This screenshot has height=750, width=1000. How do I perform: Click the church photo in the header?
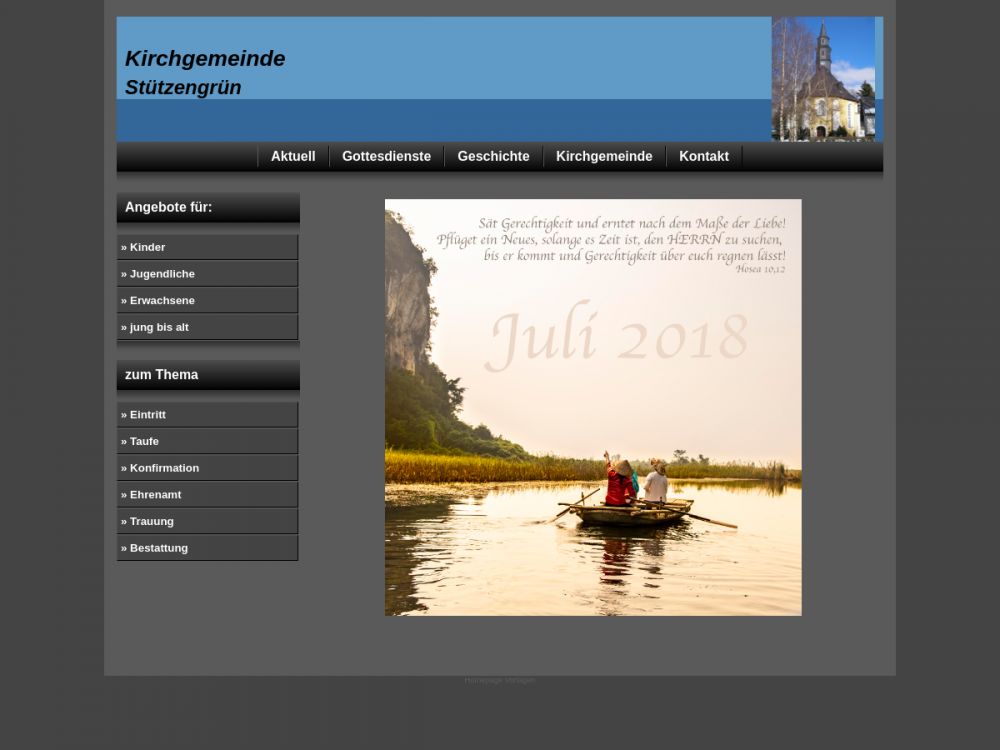tap(823, 79)
